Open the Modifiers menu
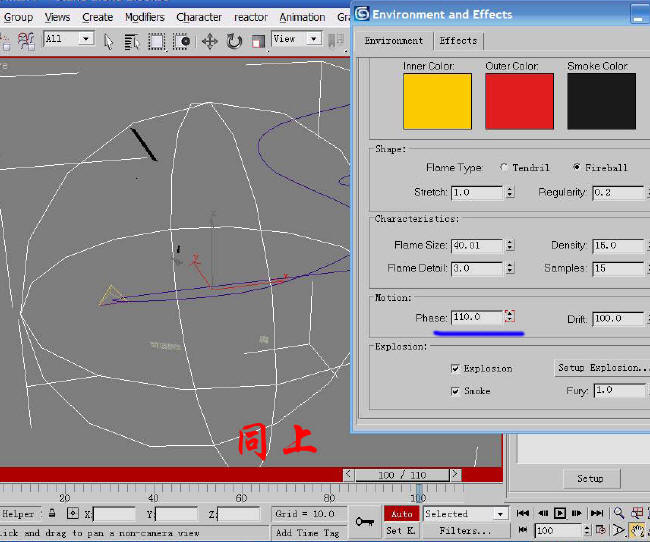The height and width of the screenshot is (542, 650). [144, 17]
